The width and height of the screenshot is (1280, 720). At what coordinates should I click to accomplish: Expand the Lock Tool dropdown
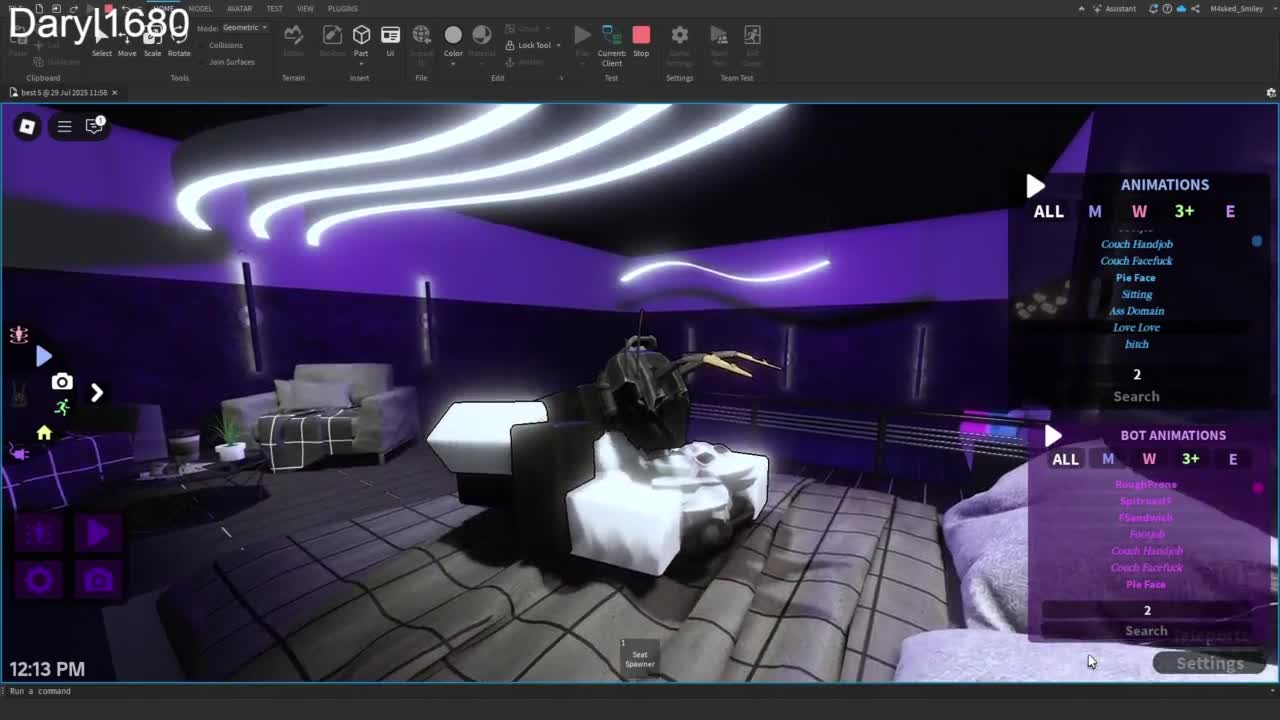(559, 45)
